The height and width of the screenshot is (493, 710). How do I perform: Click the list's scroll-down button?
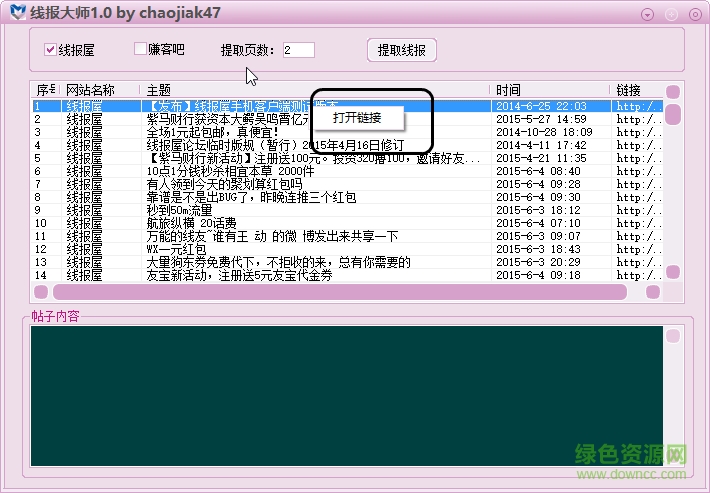(x=673, y=272)
